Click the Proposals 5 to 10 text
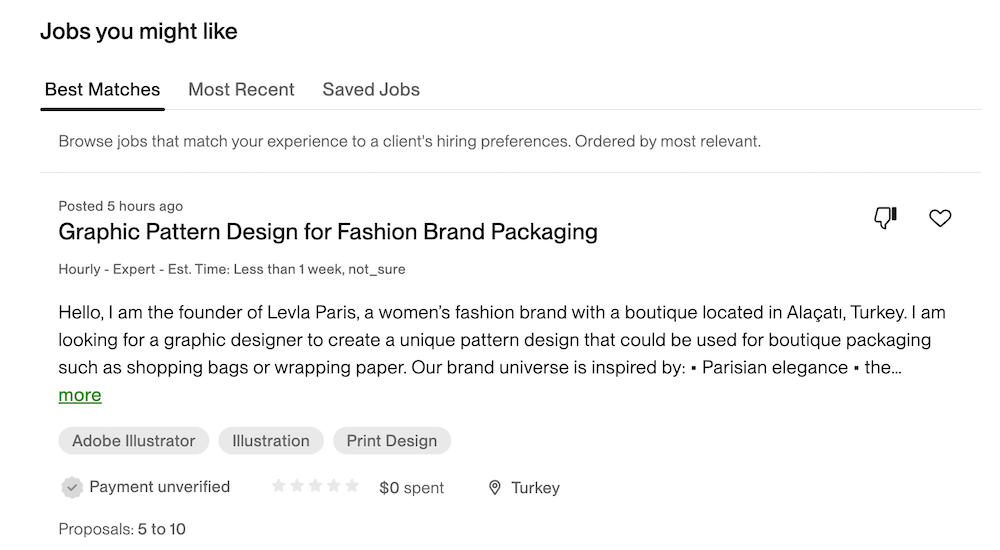This screenshot has height=550, width=1000. pyautogui.click(x=122, y=529)
